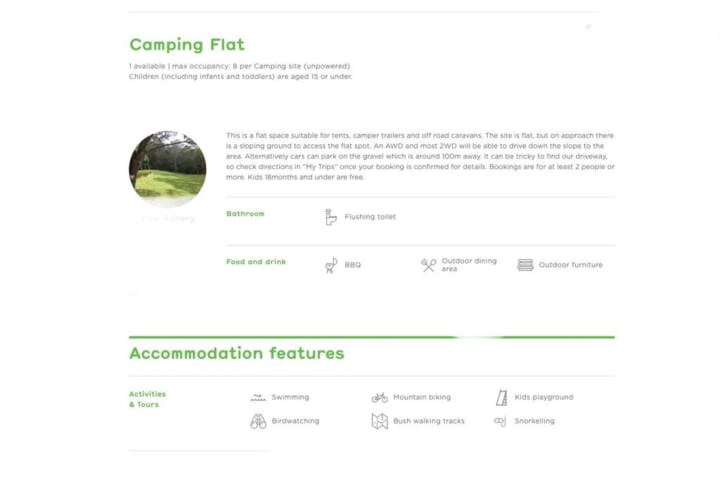The image size is (720, 480).
Task: Click the bush walking tracks map icon
Action: point(379,421)
